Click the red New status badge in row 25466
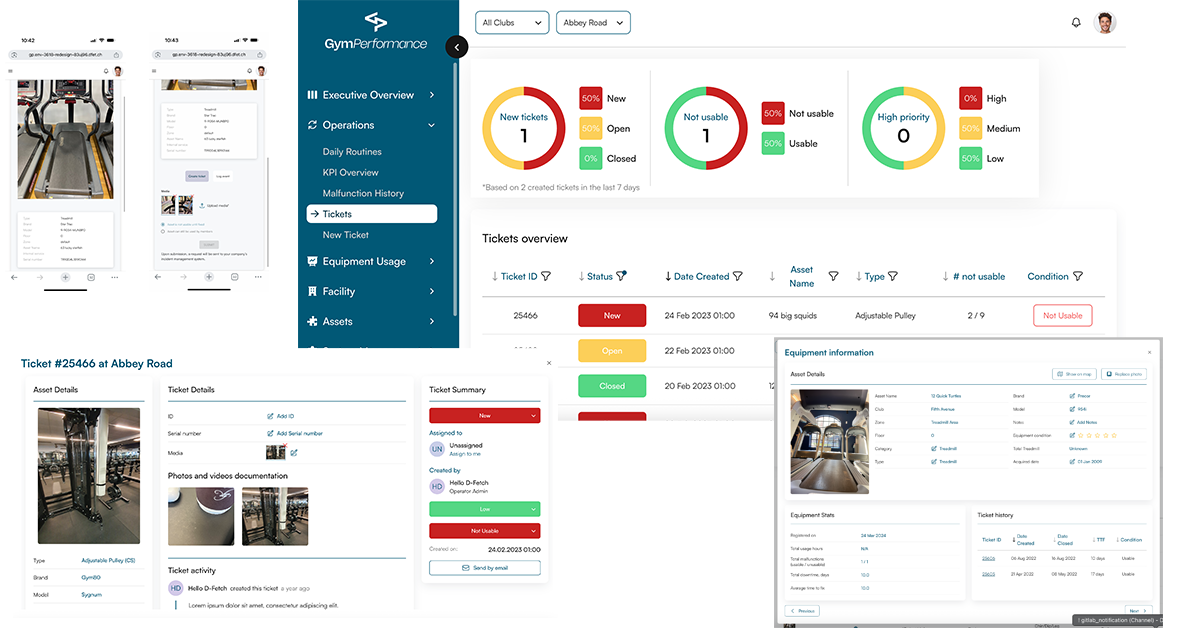Screen dimensions: 1200x628 (x=612, y=315)
